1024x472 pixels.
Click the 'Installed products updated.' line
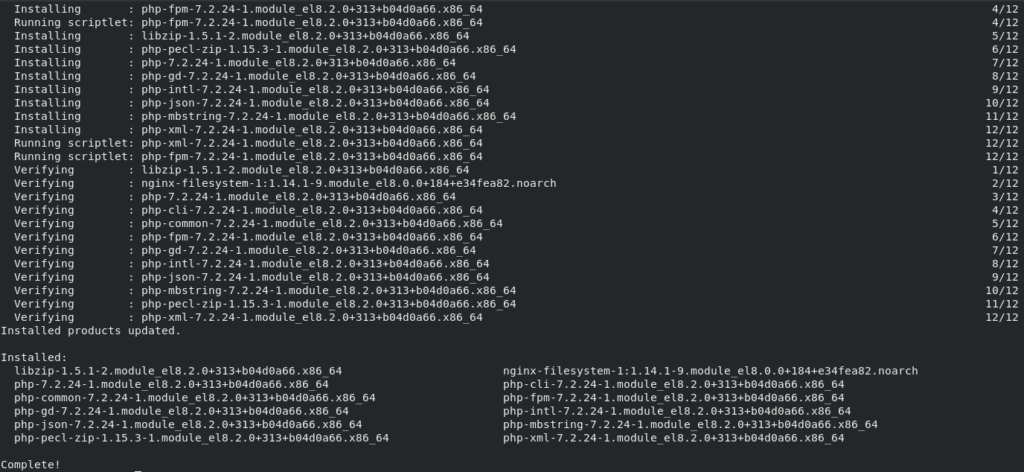click(91, 330)
